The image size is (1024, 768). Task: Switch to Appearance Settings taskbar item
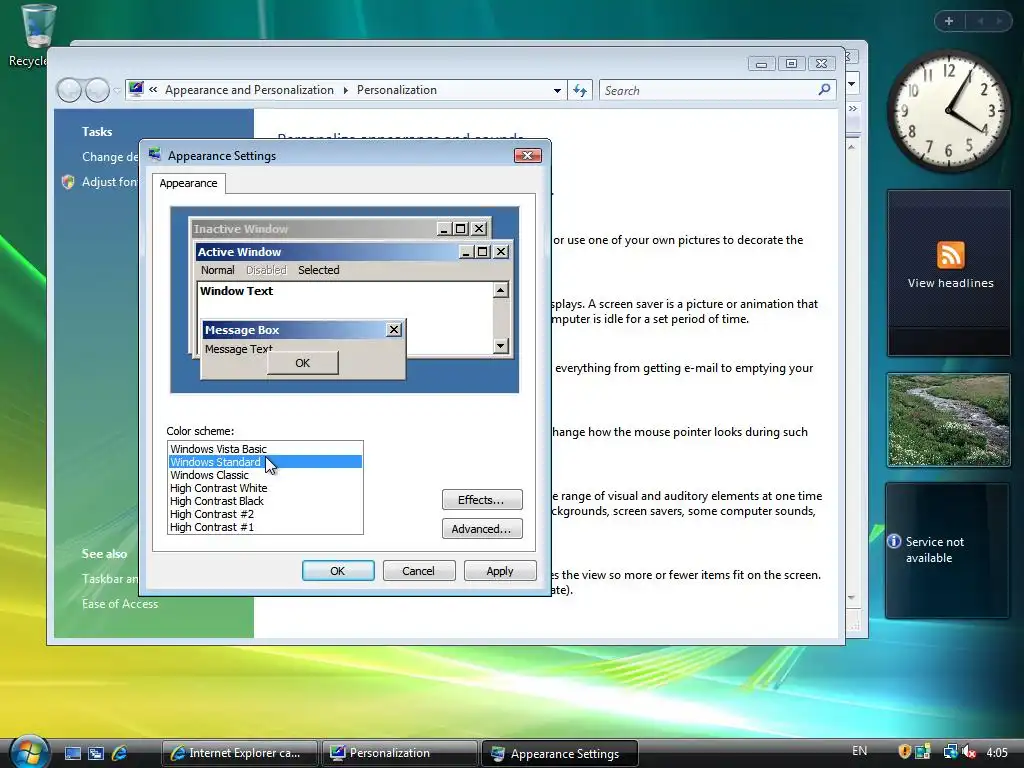(560, 754)
